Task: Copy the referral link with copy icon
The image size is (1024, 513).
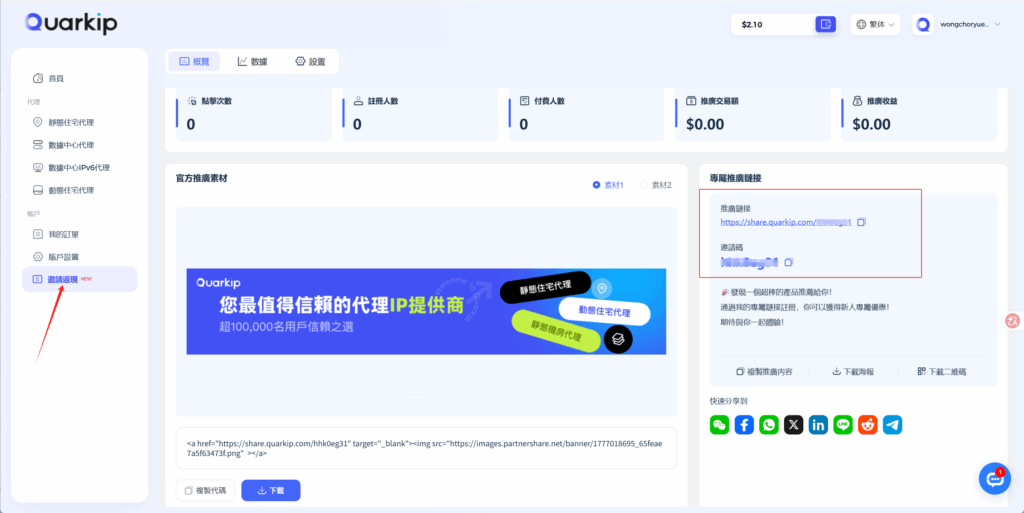Action: [861, 222]
